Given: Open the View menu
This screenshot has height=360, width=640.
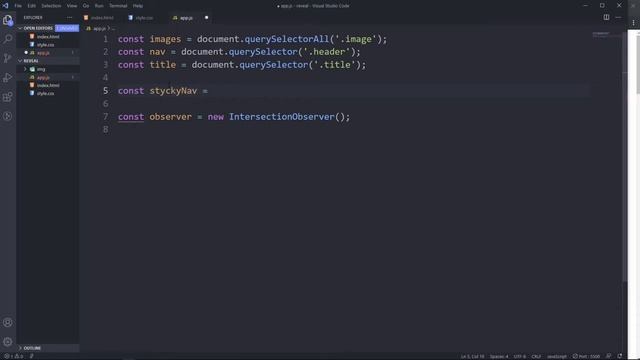Looking at the screenshot, I should pyautogui.click(x=71, y=6).
